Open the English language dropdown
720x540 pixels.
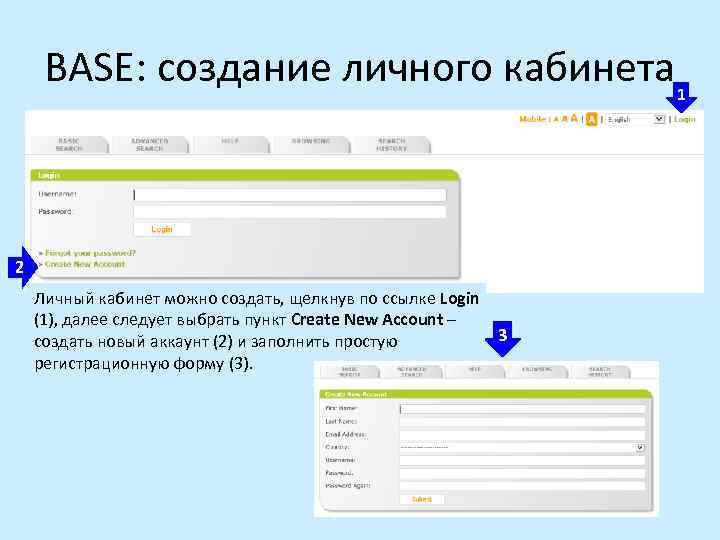(x=636, y=119)
